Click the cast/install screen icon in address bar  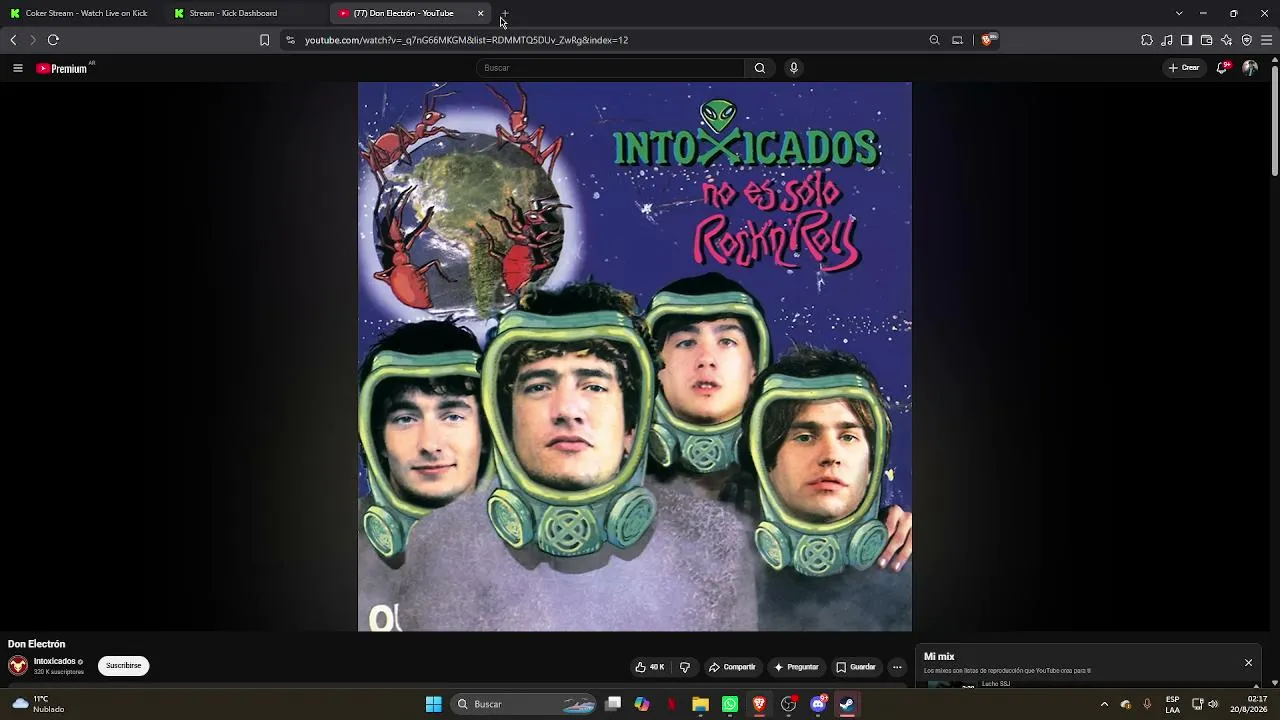pos(957,40)
